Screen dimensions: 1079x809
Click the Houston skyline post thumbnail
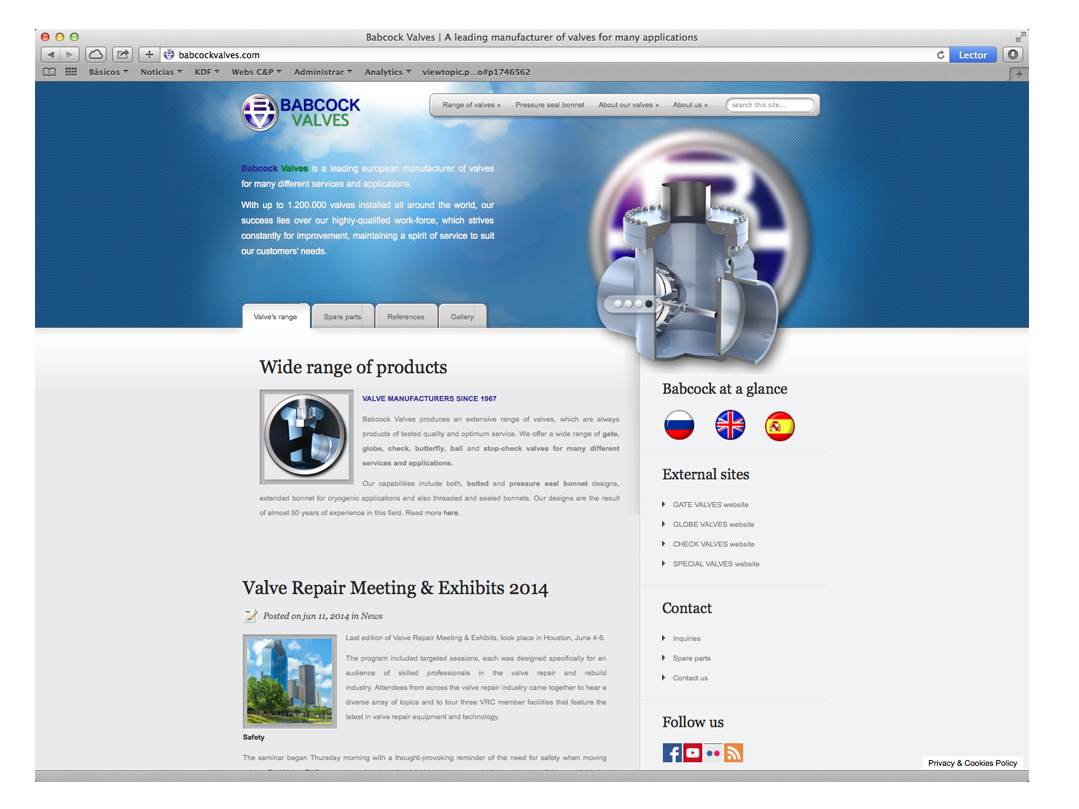click(x=290, y=681)
